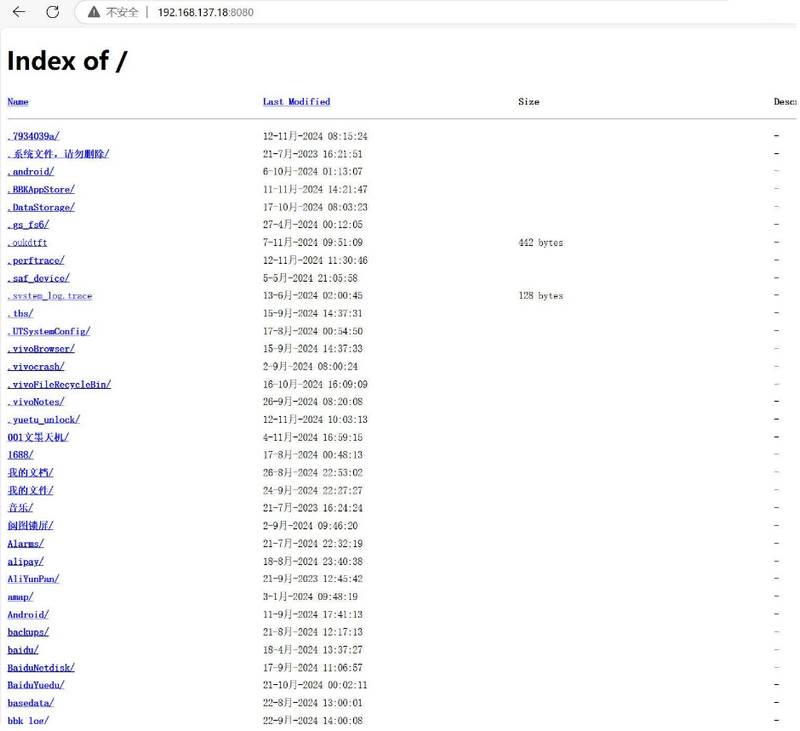Open the .DataStorage/ folder
Viewport: 800px width, 731px height.
41,208
